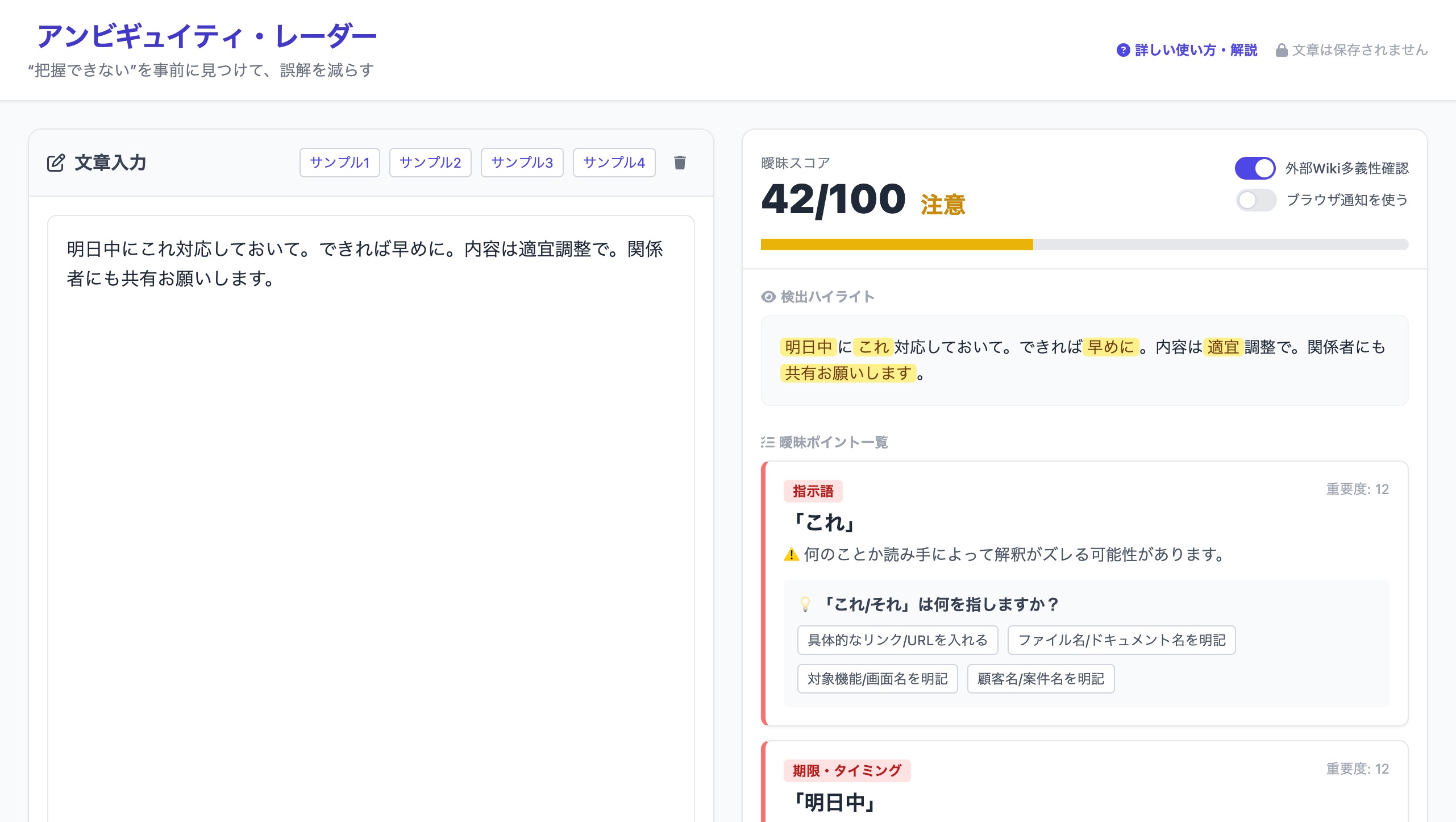Viewport: 1456px width, 822px height.
Task: Click the pencil edit icon beside 文章入力
Action: [x=56, y=163]
